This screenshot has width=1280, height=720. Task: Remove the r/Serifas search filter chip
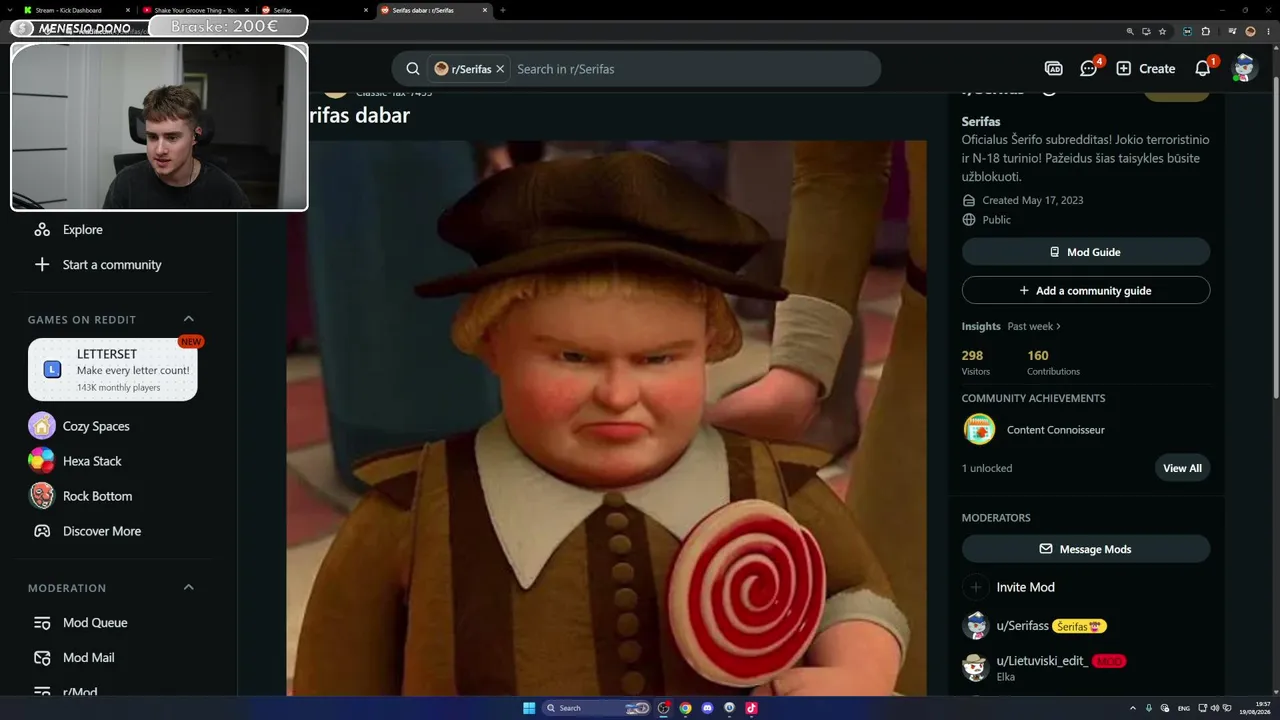click(x=500, y=69)
